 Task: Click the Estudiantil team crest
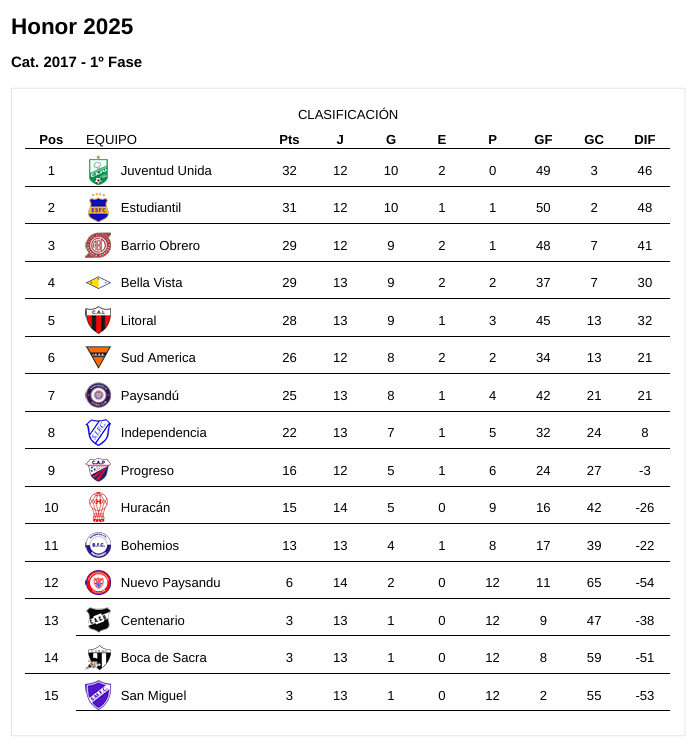[98, 208]
